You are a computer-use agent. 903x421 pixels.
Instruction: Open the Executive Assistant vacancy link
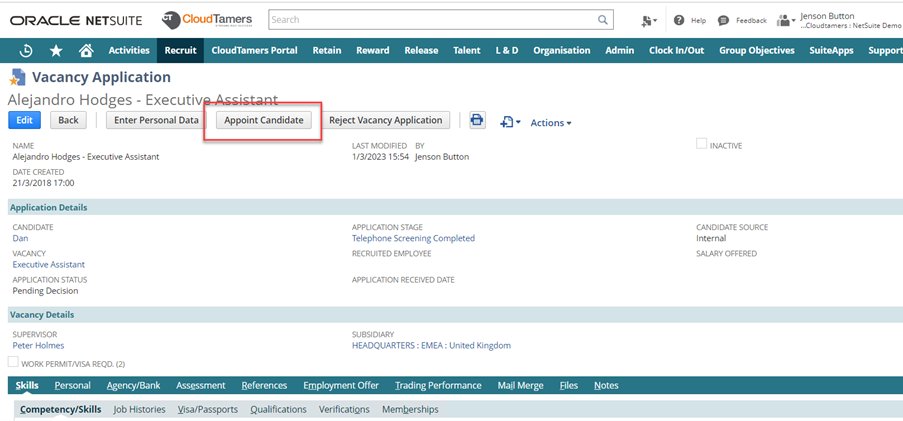[48, 265]
